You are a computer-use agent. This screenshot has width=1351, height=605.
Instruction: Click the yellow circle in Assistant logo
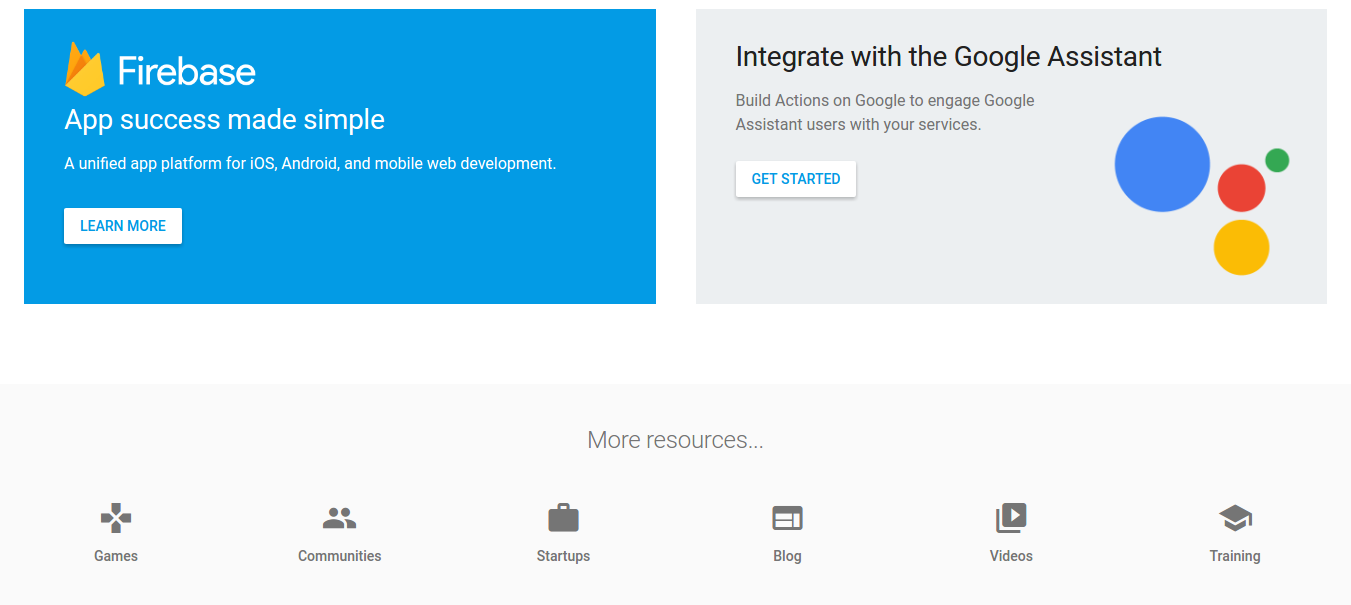tap(1241, 247)
